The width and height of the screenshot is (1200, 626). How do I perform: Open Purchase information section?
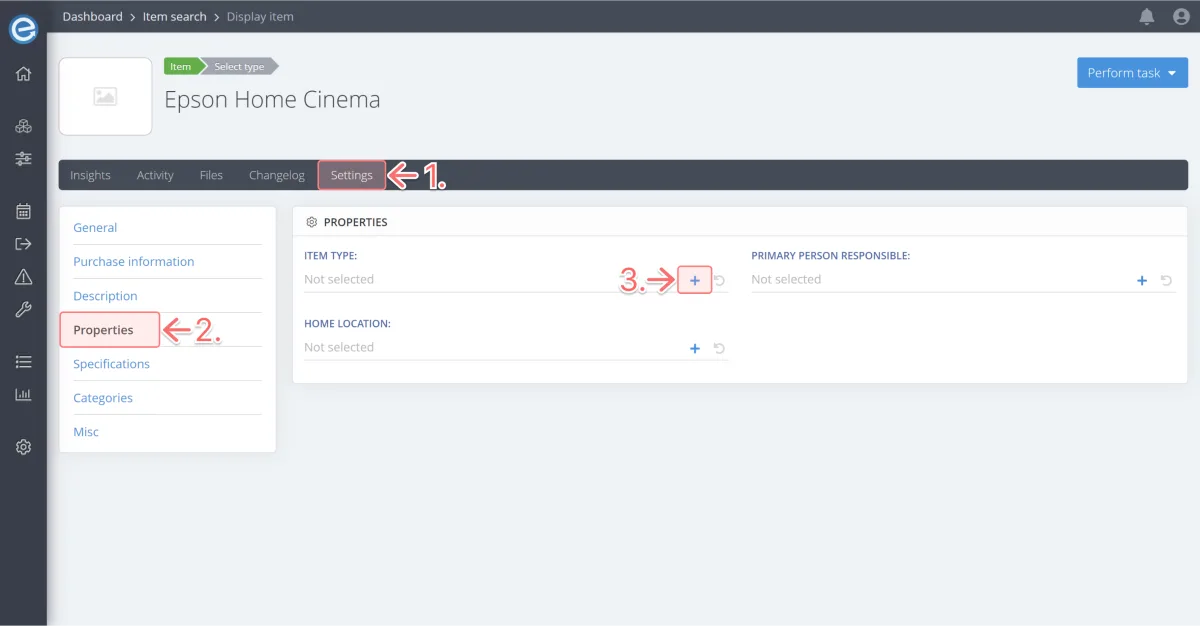click(134, 262)
